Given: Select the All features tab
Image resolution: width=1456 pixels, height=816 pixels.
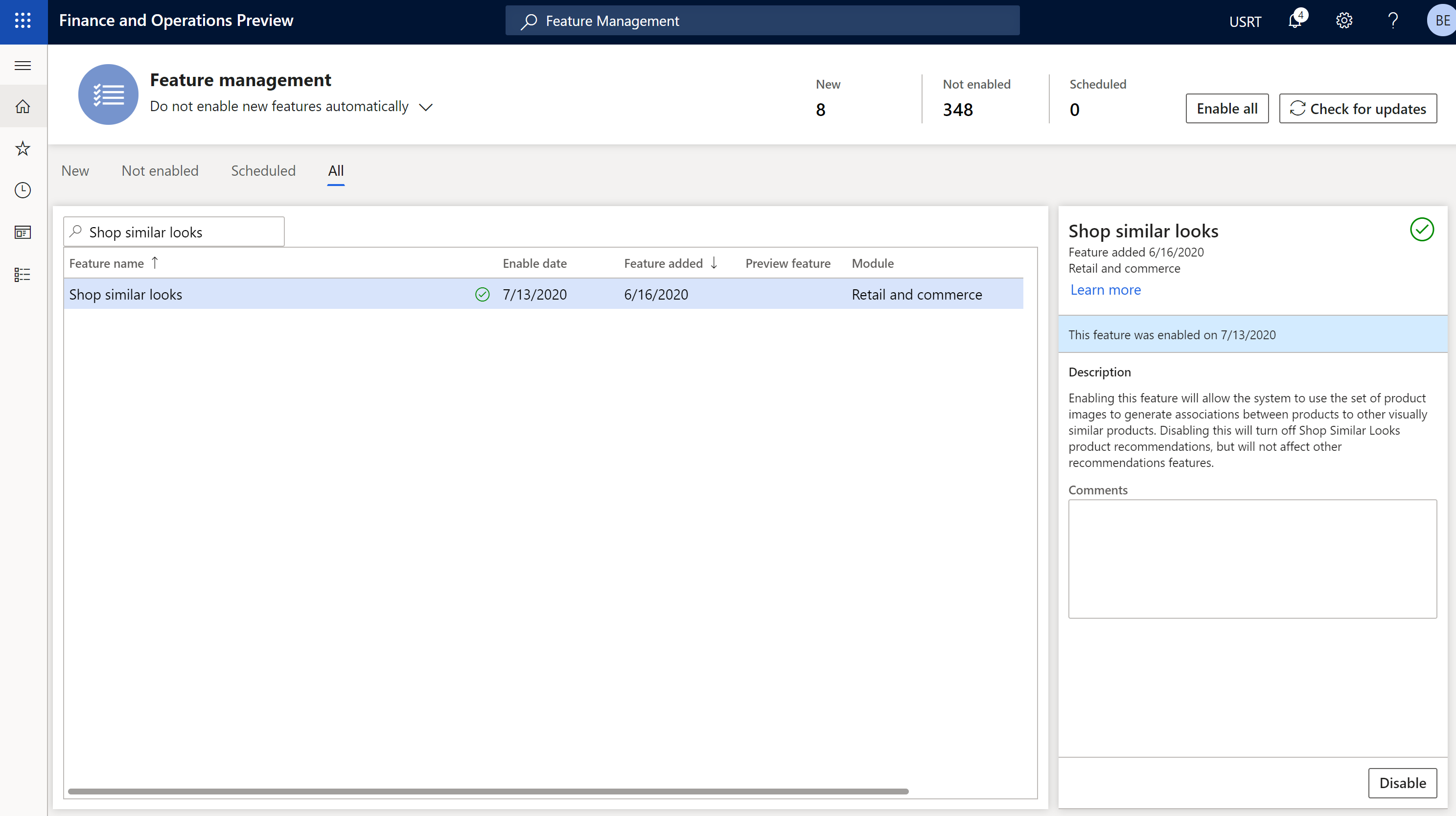Looking at the screenshot, I should coord(336,170).
